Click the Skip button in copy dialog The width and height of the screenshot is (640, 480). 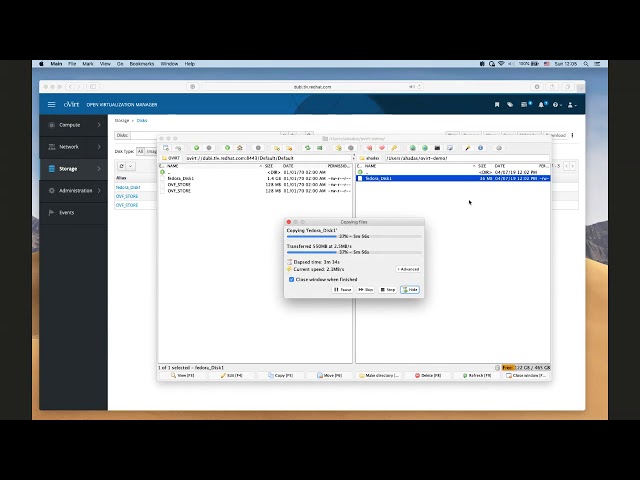click(x=366, y=289)
